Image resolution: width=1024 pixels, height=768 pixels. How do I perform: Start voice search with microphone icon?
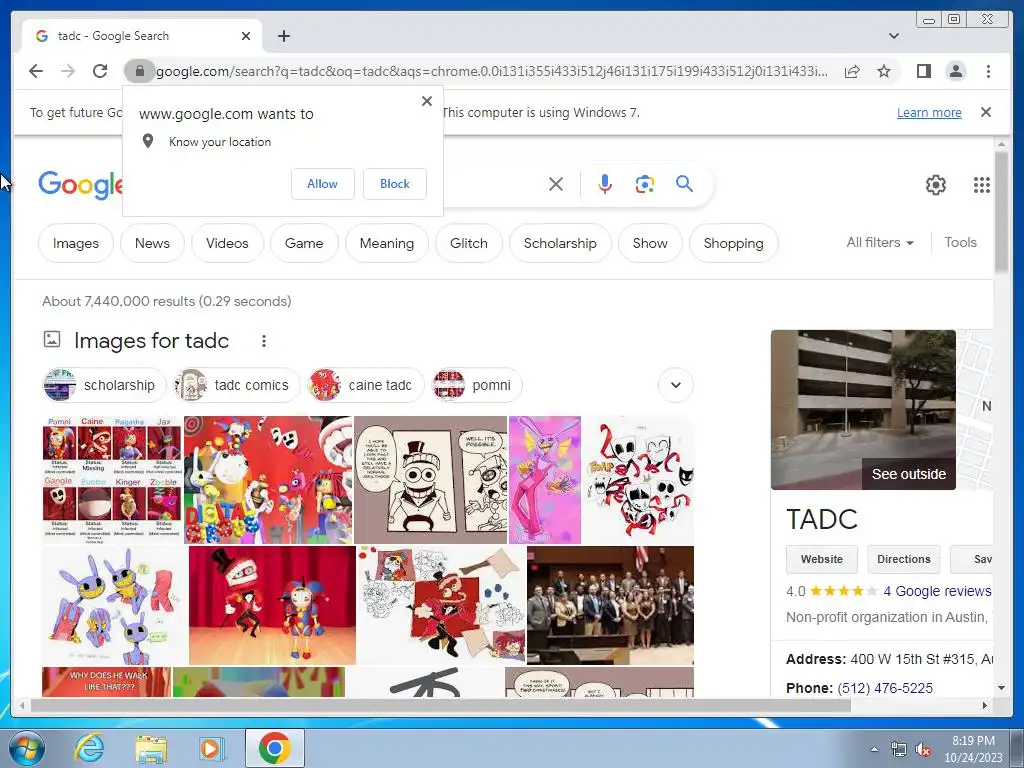tap(605, 184)
